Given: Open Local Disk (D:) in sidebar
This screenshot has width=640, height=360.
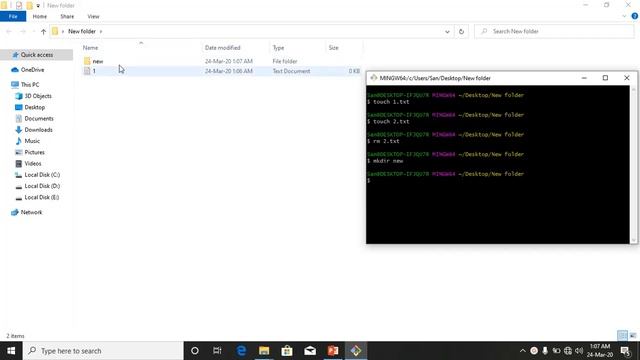Looking at the screenshot, I should pyautogui.click(x=42, y=186).
